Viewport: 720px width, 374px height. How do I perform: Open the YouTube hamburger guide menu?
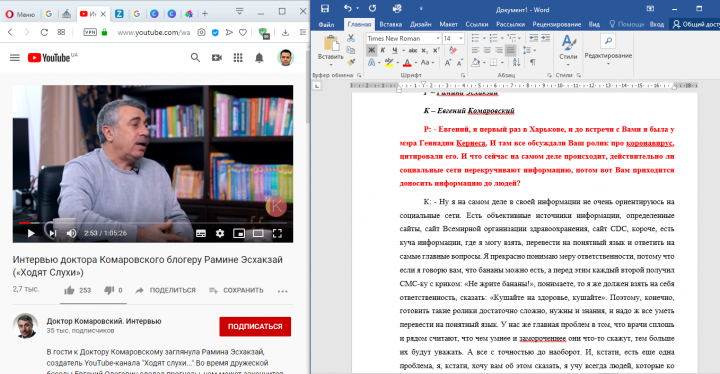[15, 57]
